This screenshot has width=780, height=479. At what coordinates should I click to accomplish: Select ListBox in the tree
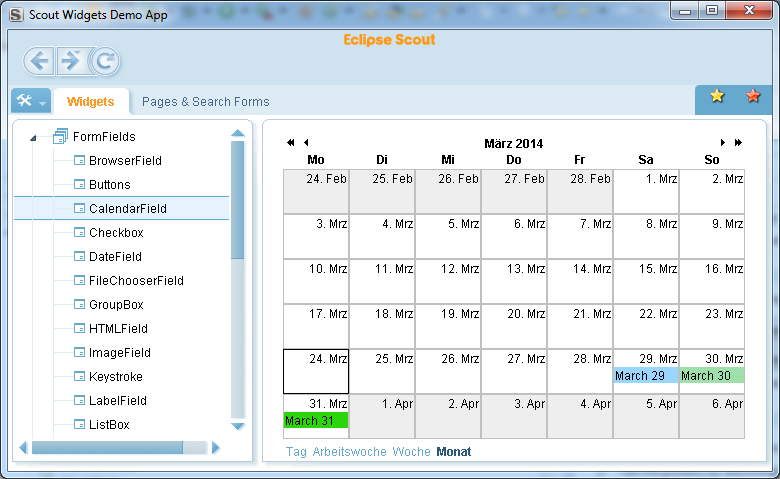coord(109,424)
